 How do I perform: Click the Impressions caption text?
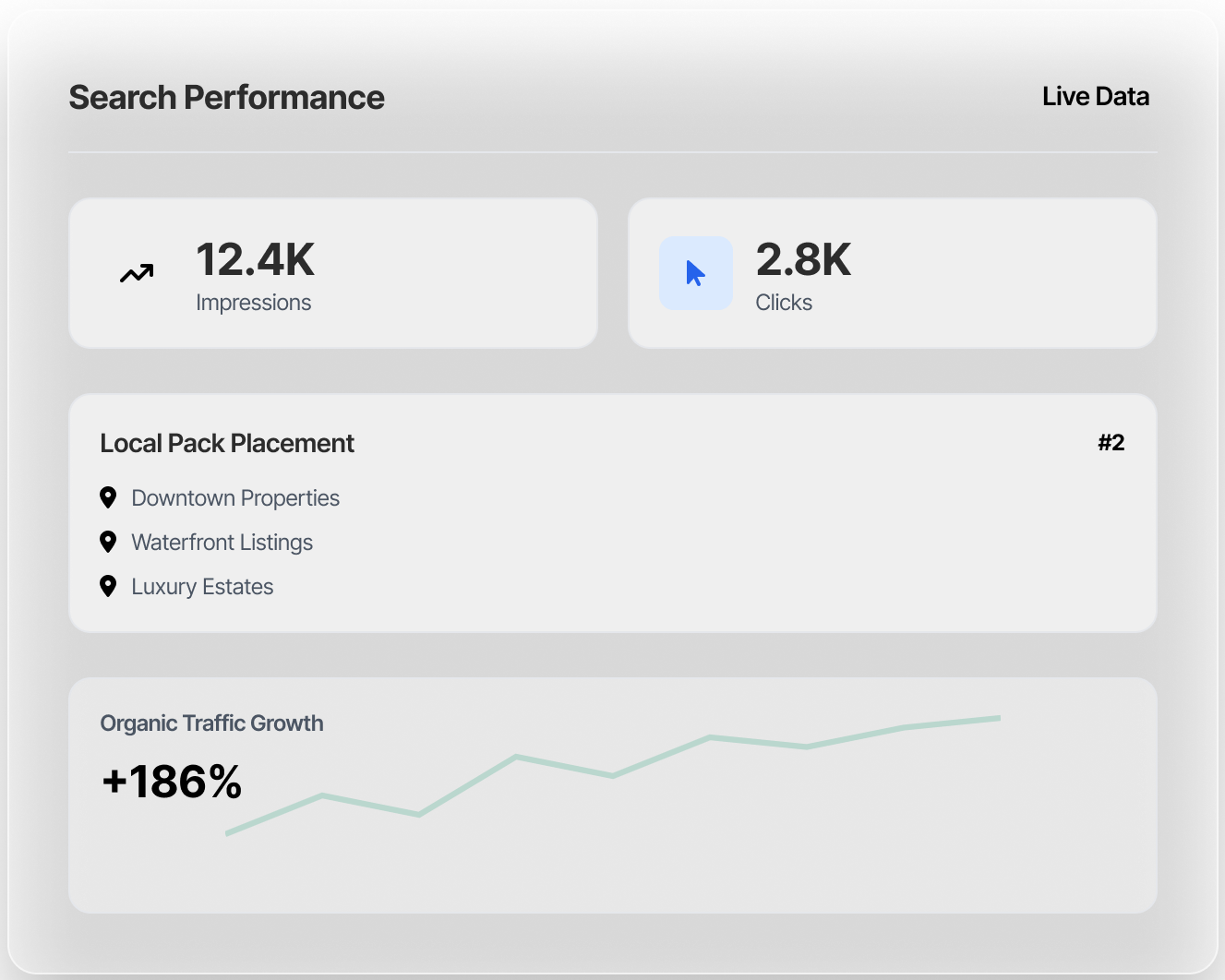pyautogui.click(x=253, y=303)
